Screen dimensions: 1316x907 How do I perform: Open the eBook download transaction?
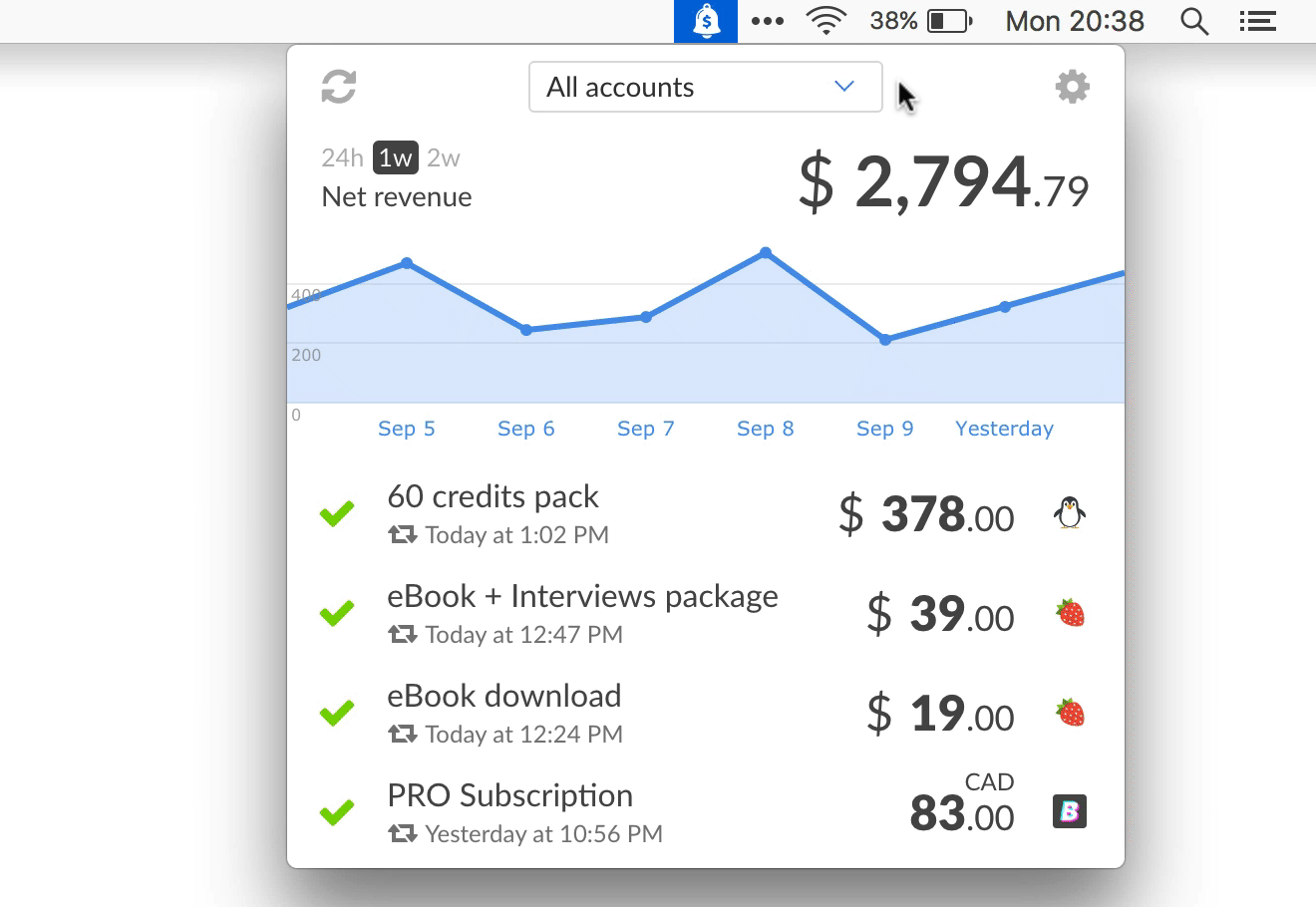(x=706, y=714)
